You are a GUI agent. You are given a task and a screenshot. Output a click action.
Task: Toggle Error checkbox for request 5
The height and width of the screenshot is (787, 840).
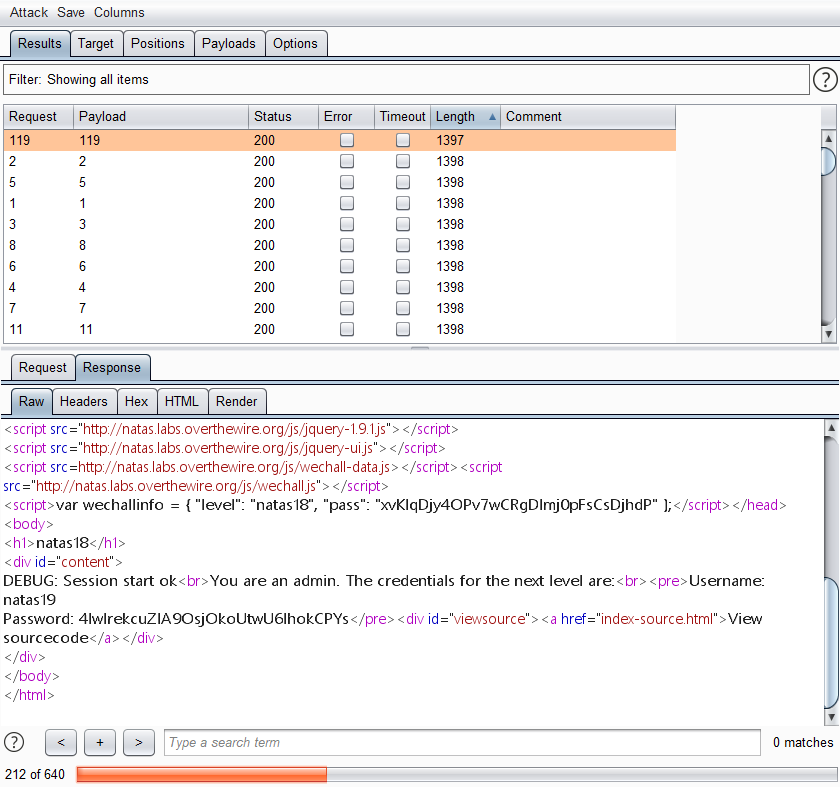[x=347, y=182]
